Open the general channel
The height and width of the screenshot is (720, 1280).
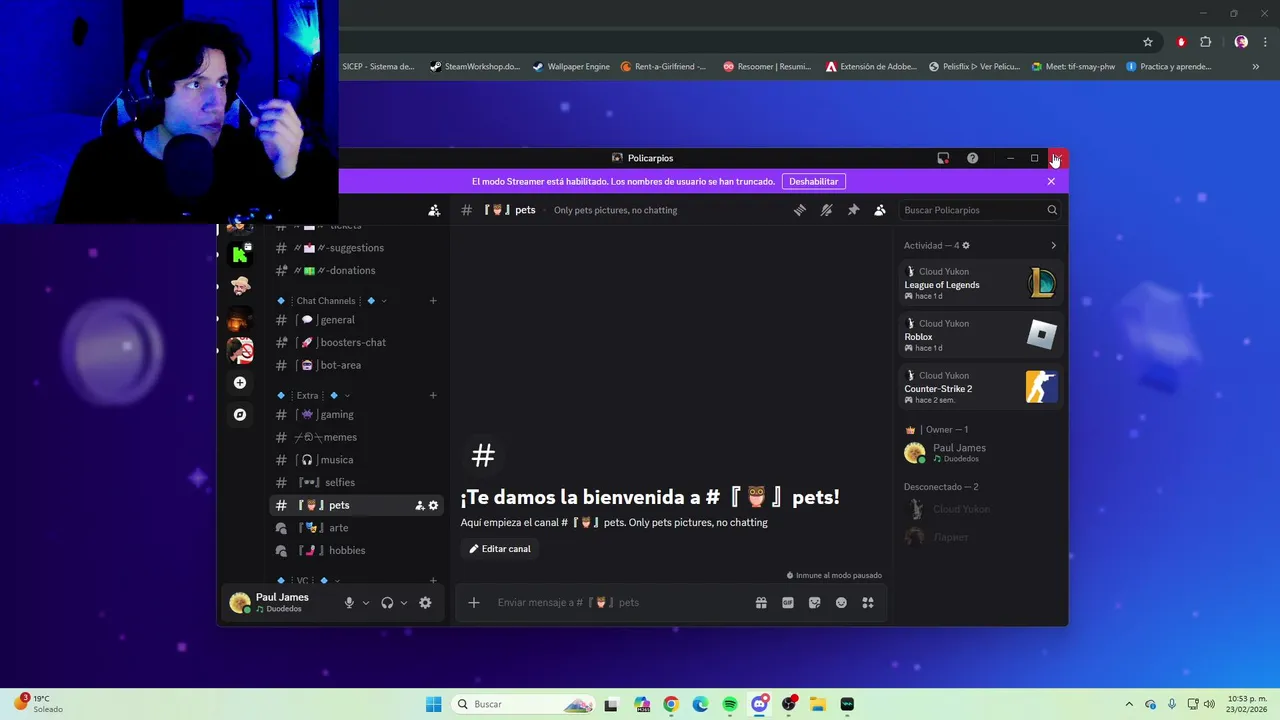(356, 320)
